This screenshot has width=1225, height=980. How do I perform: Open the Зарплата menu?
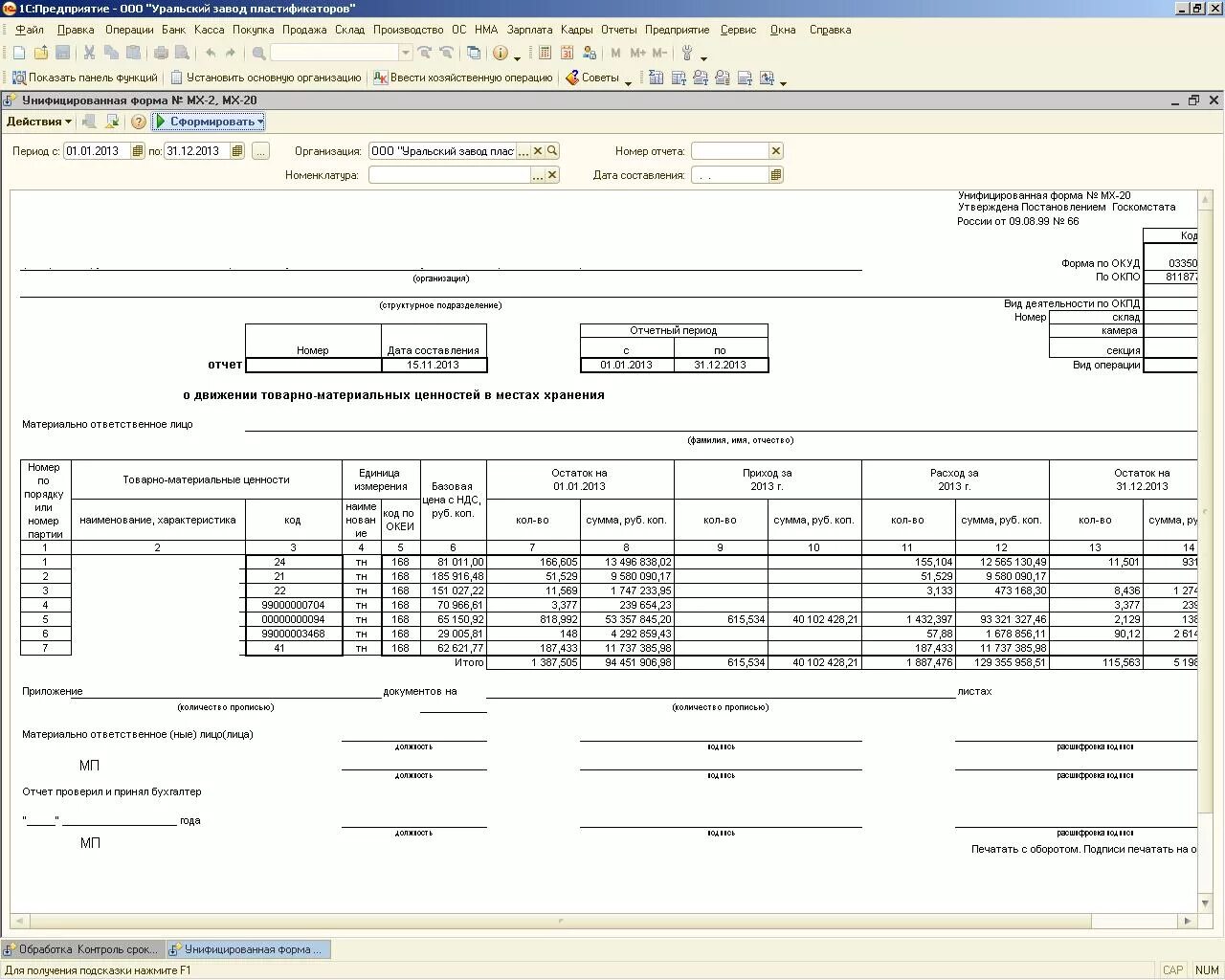(x=530, y=30)
